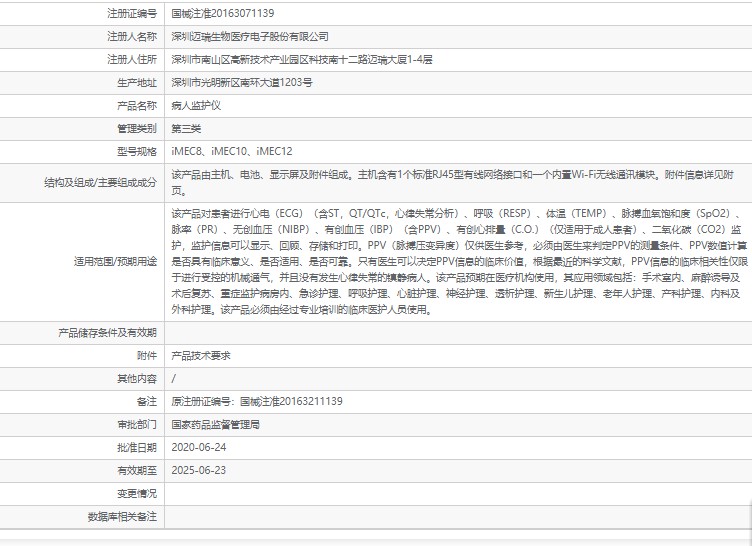Select the 适用范围/预期用途 label
752x546 pixels.
pos(115,262)
